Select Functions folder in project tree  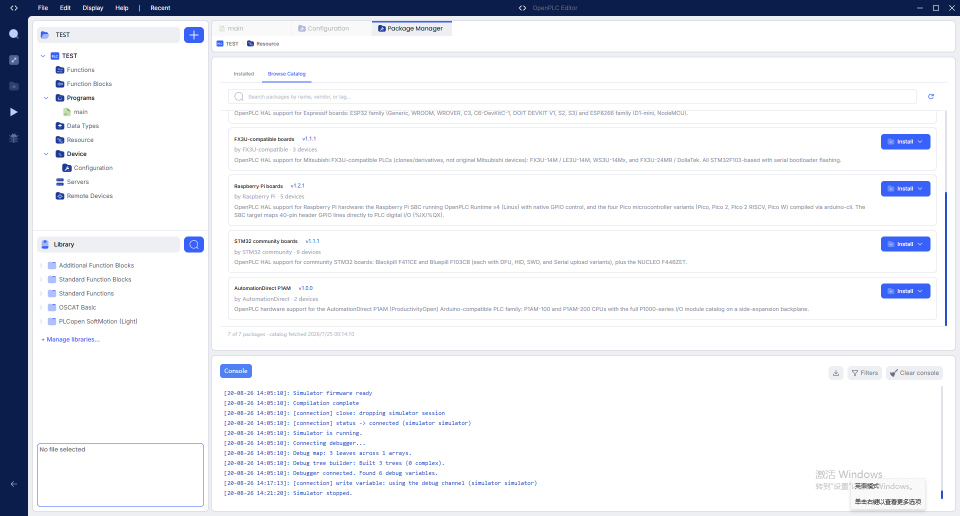tap(80, 70)
